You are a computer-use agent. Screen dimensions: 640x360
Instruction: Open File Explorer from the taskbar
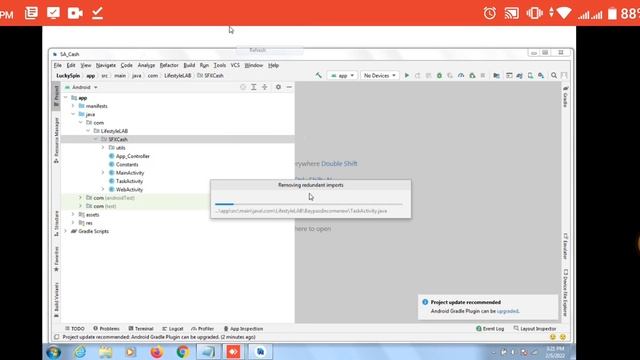105,351
